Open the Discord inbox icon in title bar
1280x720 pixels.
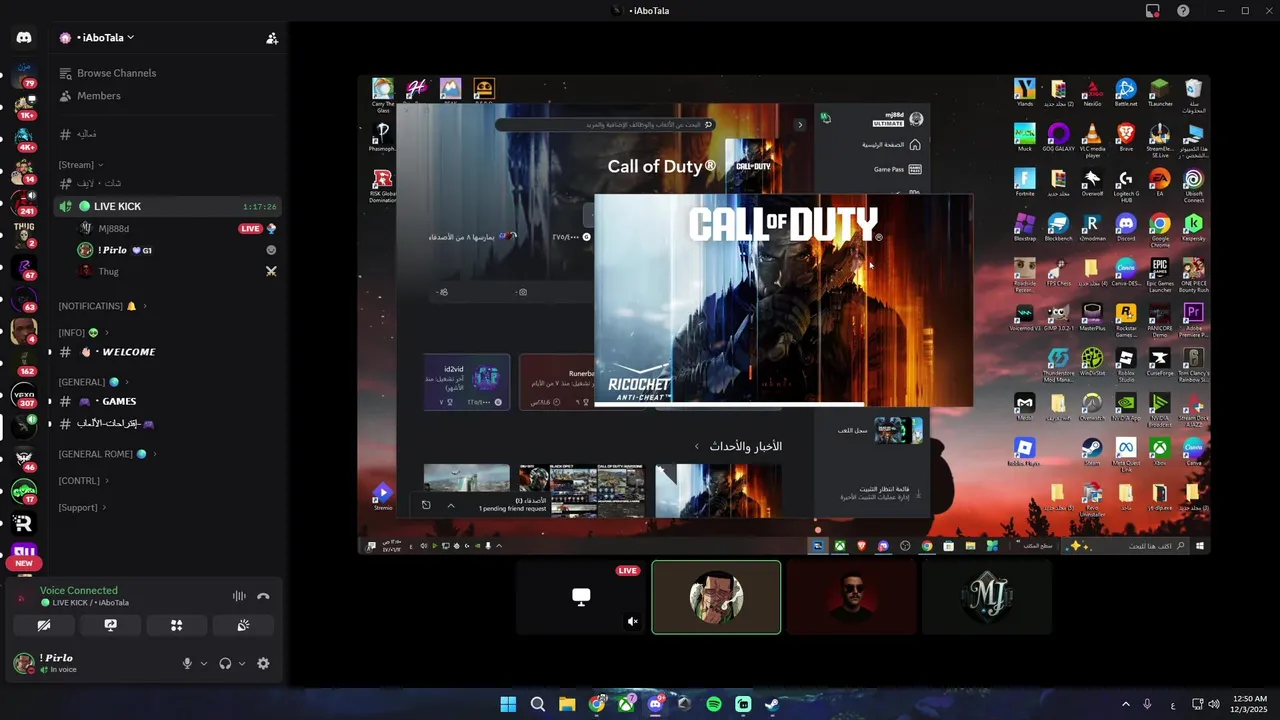[x=1153, y=10]
